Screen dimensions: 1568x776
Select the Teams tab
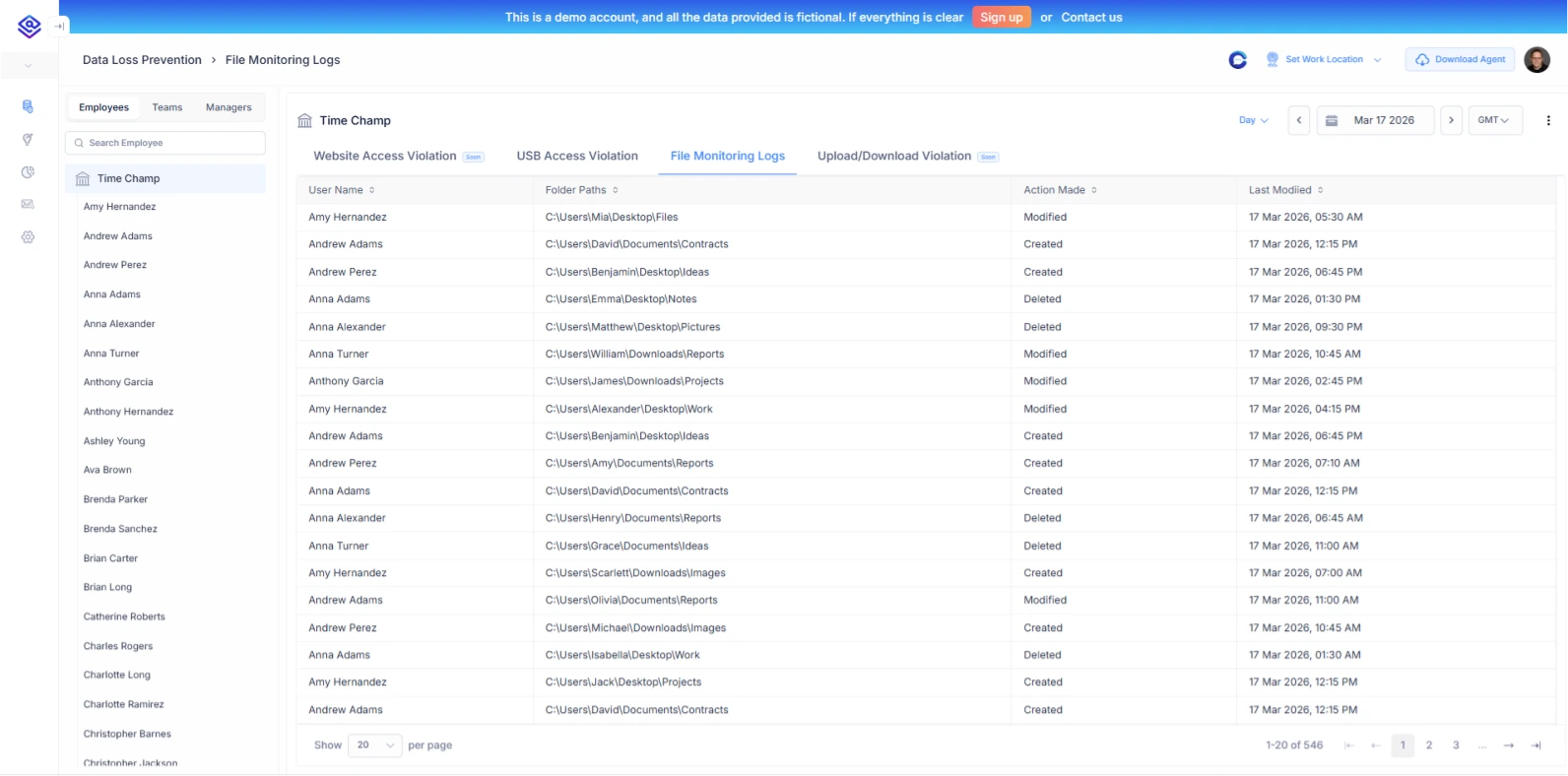166,107
